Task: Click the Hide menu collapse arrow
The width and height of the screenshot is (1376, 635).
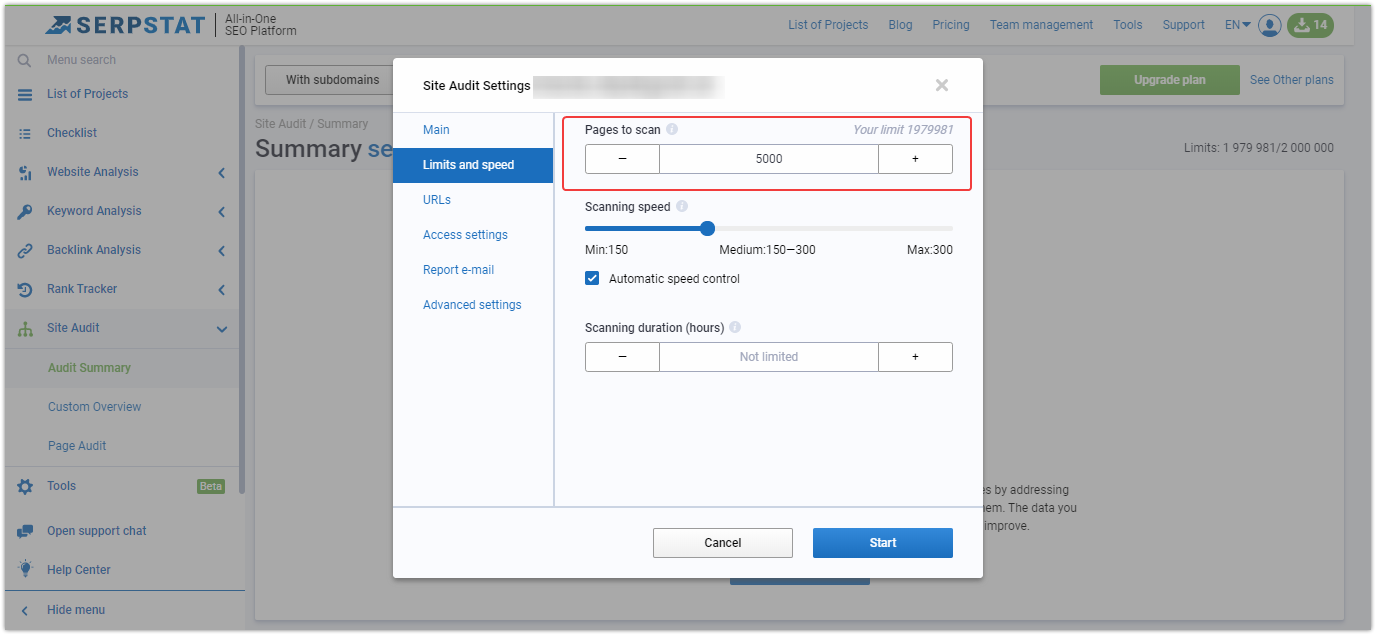Action: [x=25, y=610]
